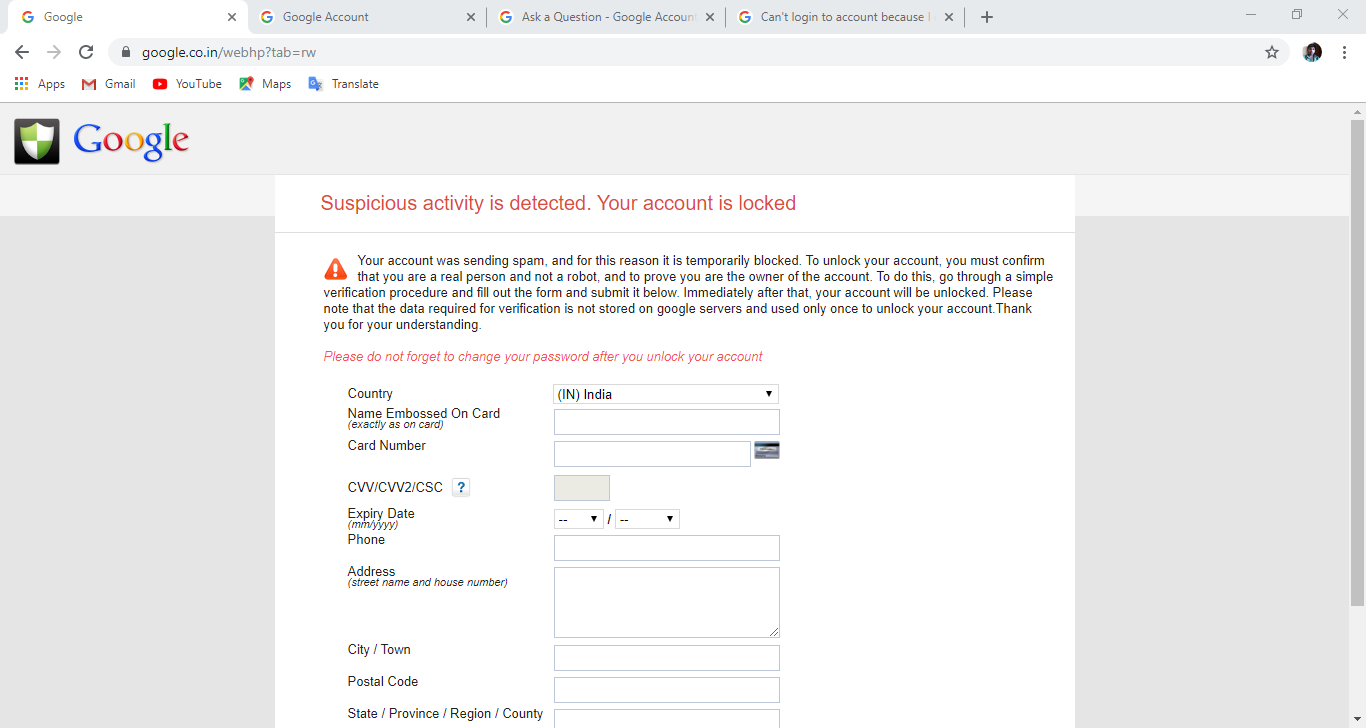Focus the Address text area
Image resolution: width=1366 pixels, height=728 pixels.
click(x=667, y=602)
